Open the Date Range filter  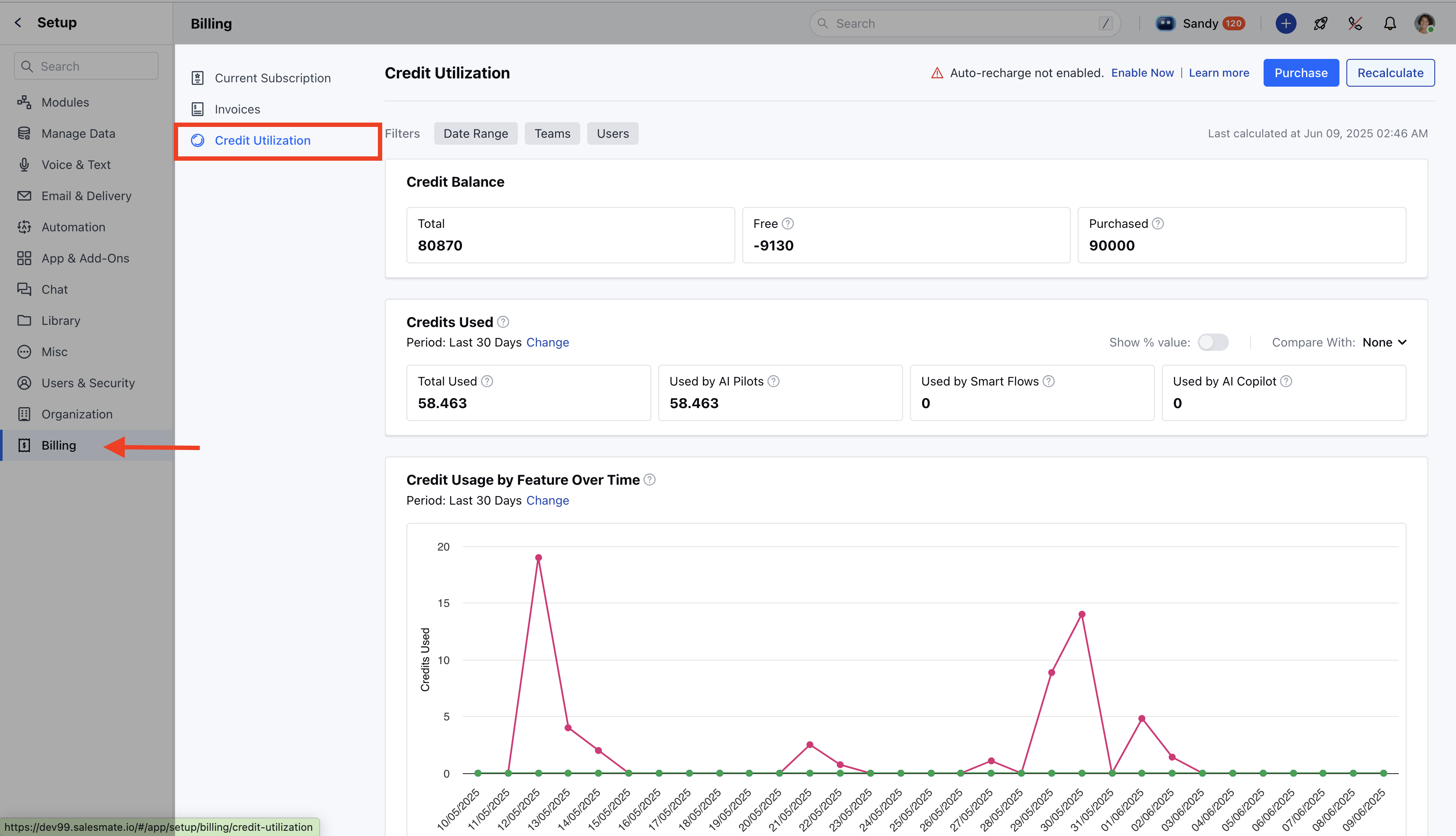(x=475, y=133)
